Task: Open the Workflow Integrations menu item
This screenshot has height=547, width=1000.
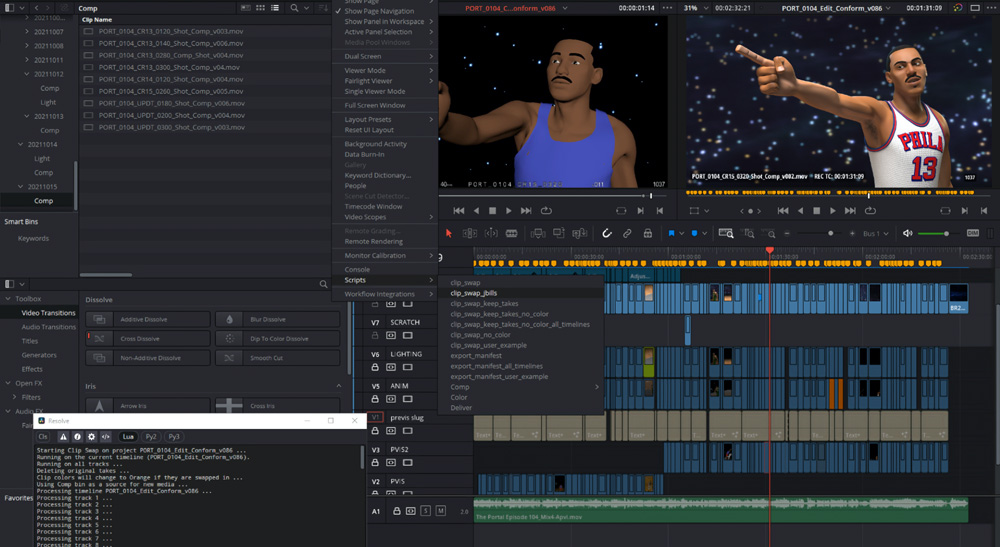Action: click(x=385, y=294)
